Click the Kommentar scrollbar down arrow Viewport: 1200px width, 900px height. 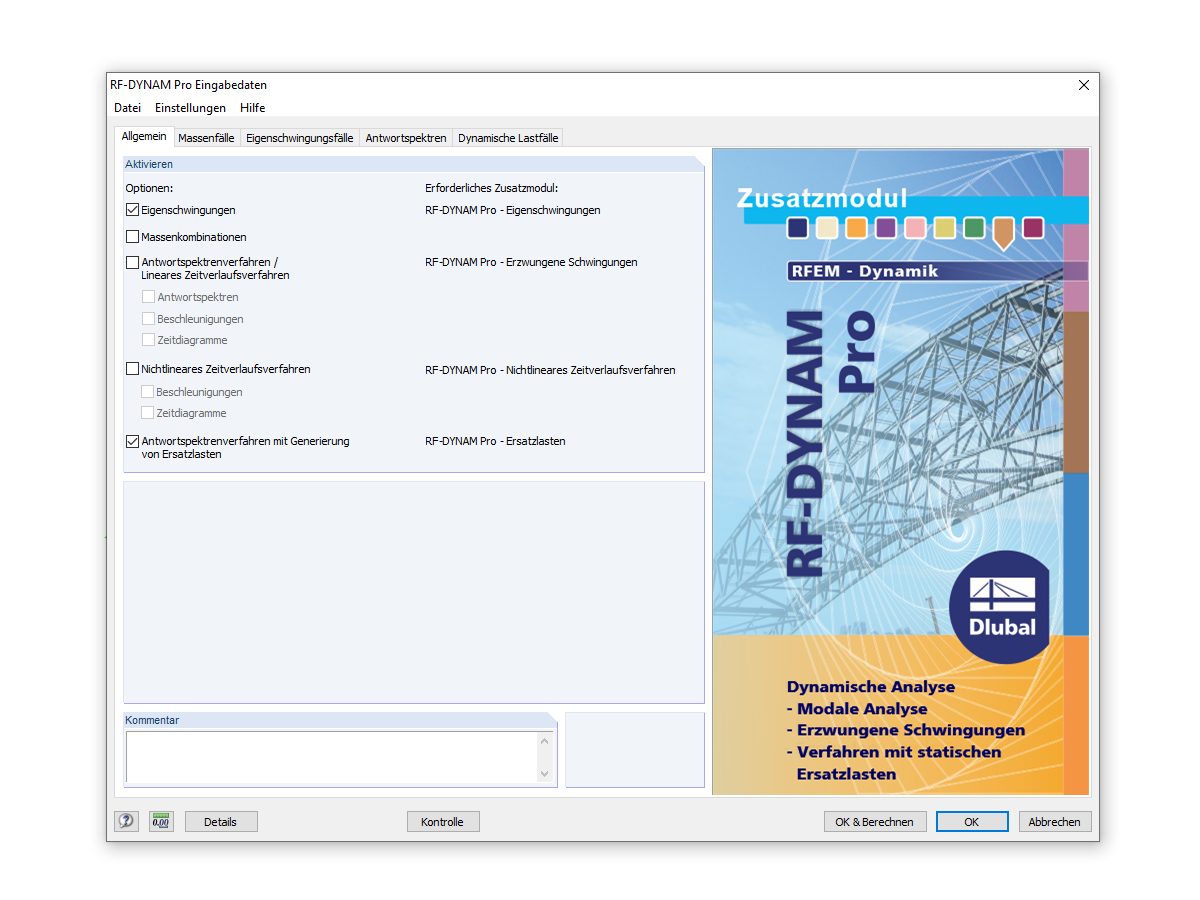(x=545, y=774)
